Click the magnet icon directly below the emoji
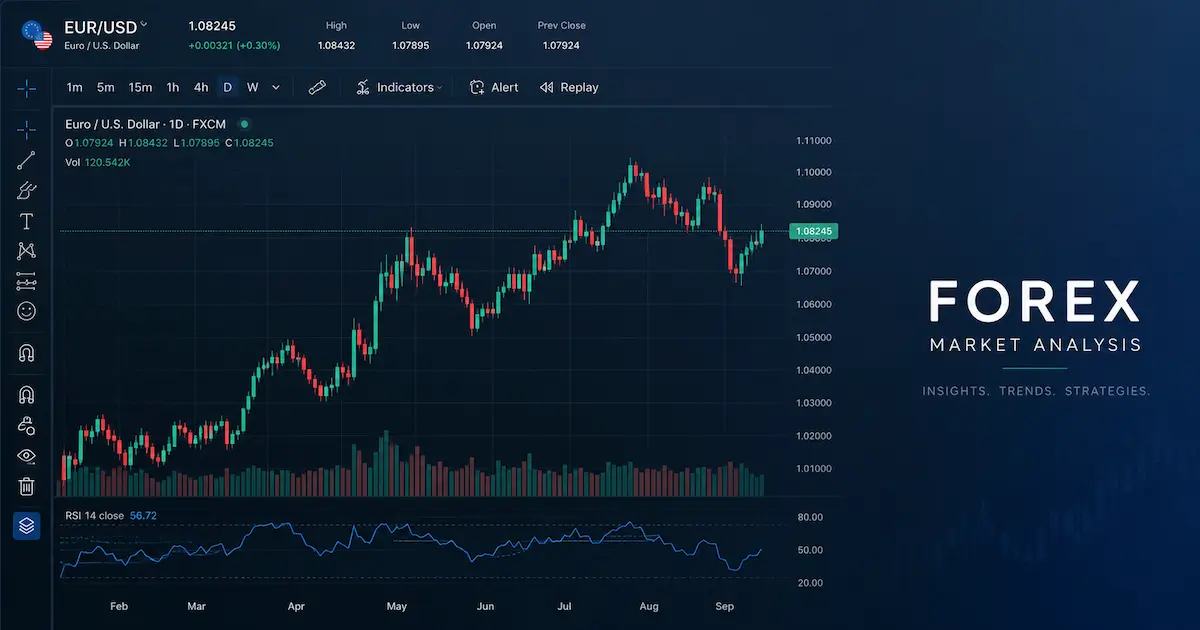The width and height of the screenshot is (1200, 630). click(x=27, y=353)
